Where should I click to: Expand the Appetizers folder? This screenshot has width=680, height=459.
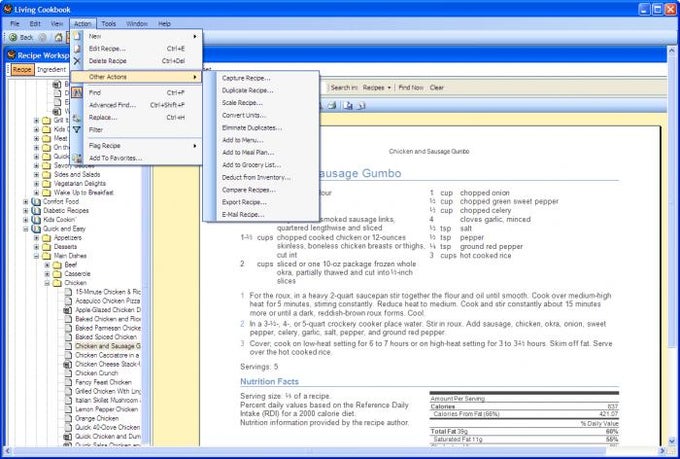tap(36, 238)
